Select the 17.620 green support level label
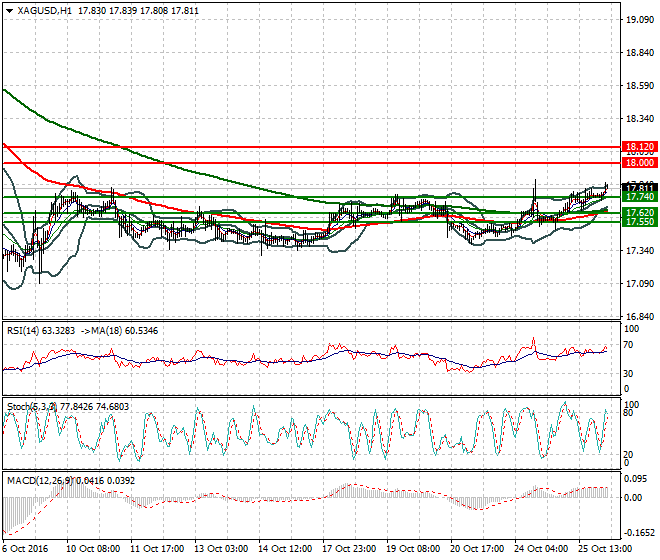 (639, 213)
